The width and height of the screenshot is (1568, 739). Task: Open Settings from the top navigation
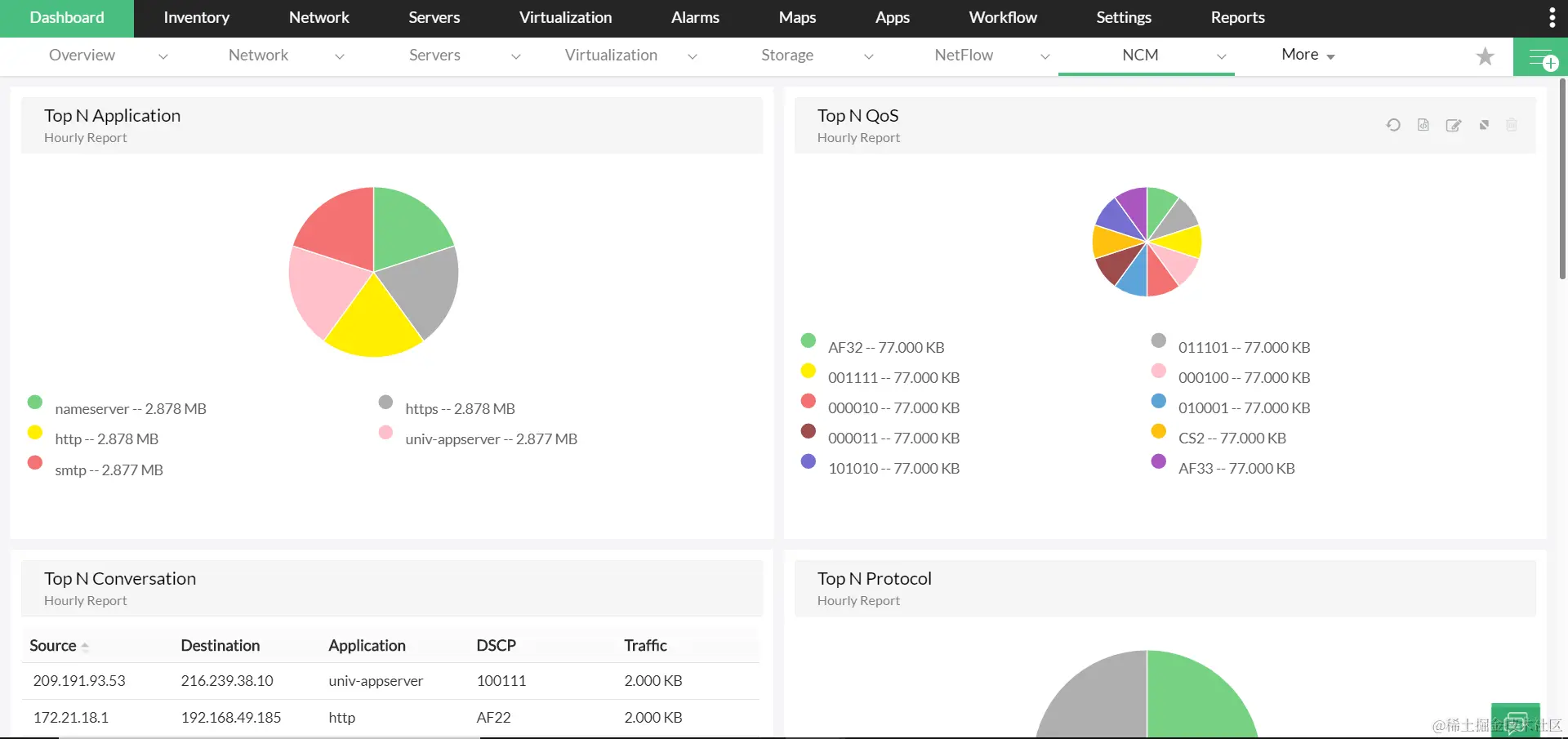click(1123, 17)
